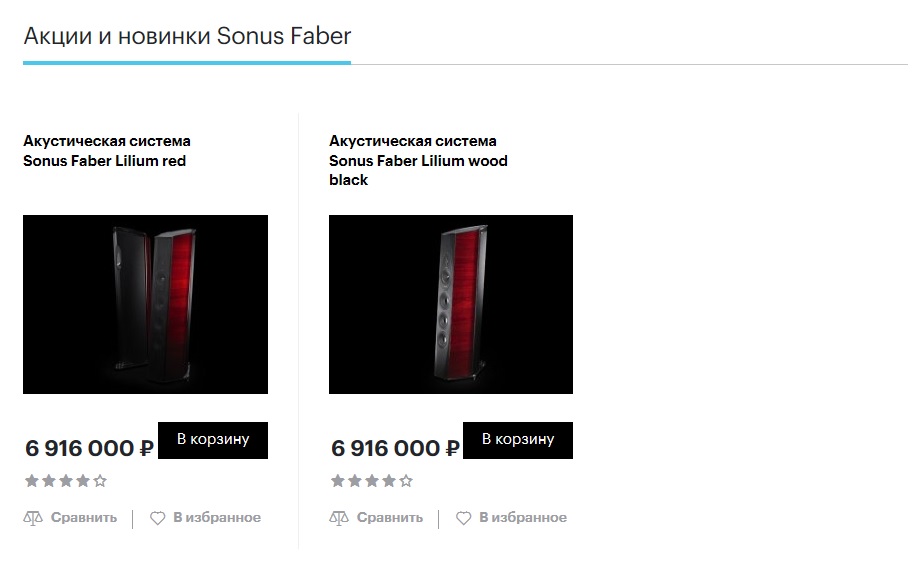Rate Lilium red with the fifth star
The image size is (923, 575).
pos(100,481)
